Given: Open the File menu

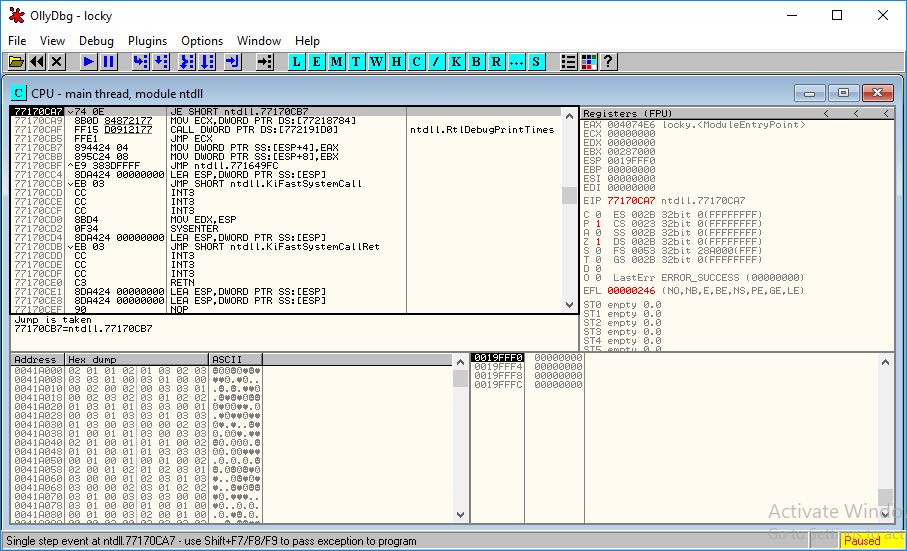Looking at the screenshot, I should tap(17, 41).
